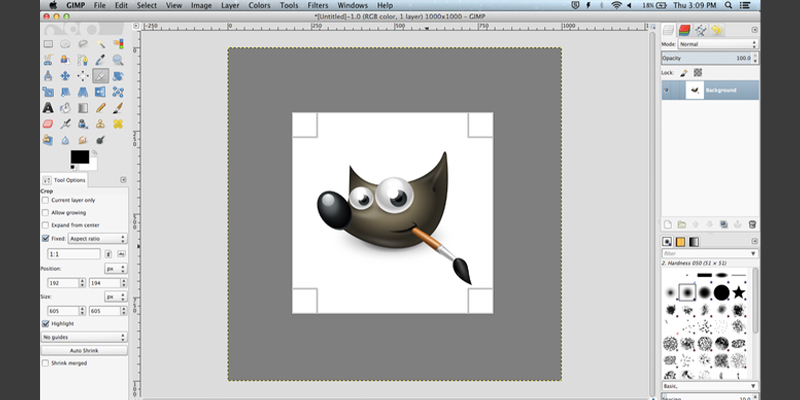Toggle Lock alpha channel checkerboard icon
Image resolution: width=800 pixels, height=400 pixels.
(697, 73)
